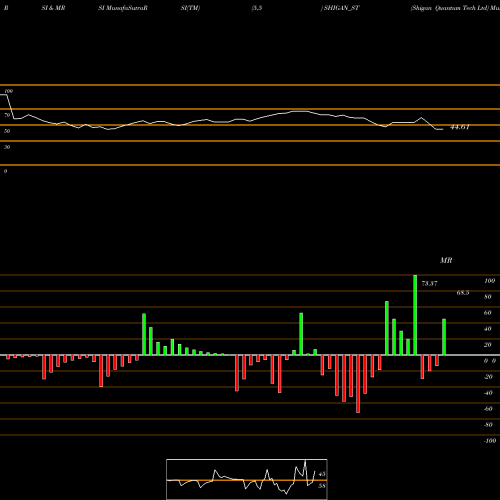Click the MR axis label -80

tap(488, 425)
